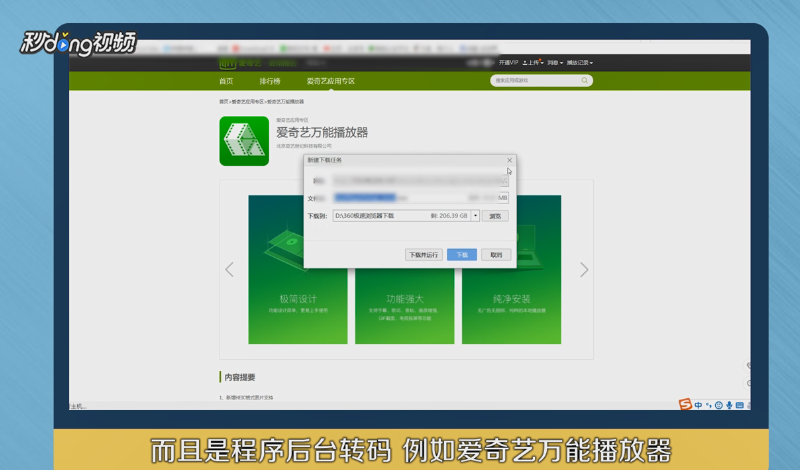Click the Sogou microphone voice input icon
The width and height of the screenshot is (800, 470).
pyautogui.click(x=729, y=405)
